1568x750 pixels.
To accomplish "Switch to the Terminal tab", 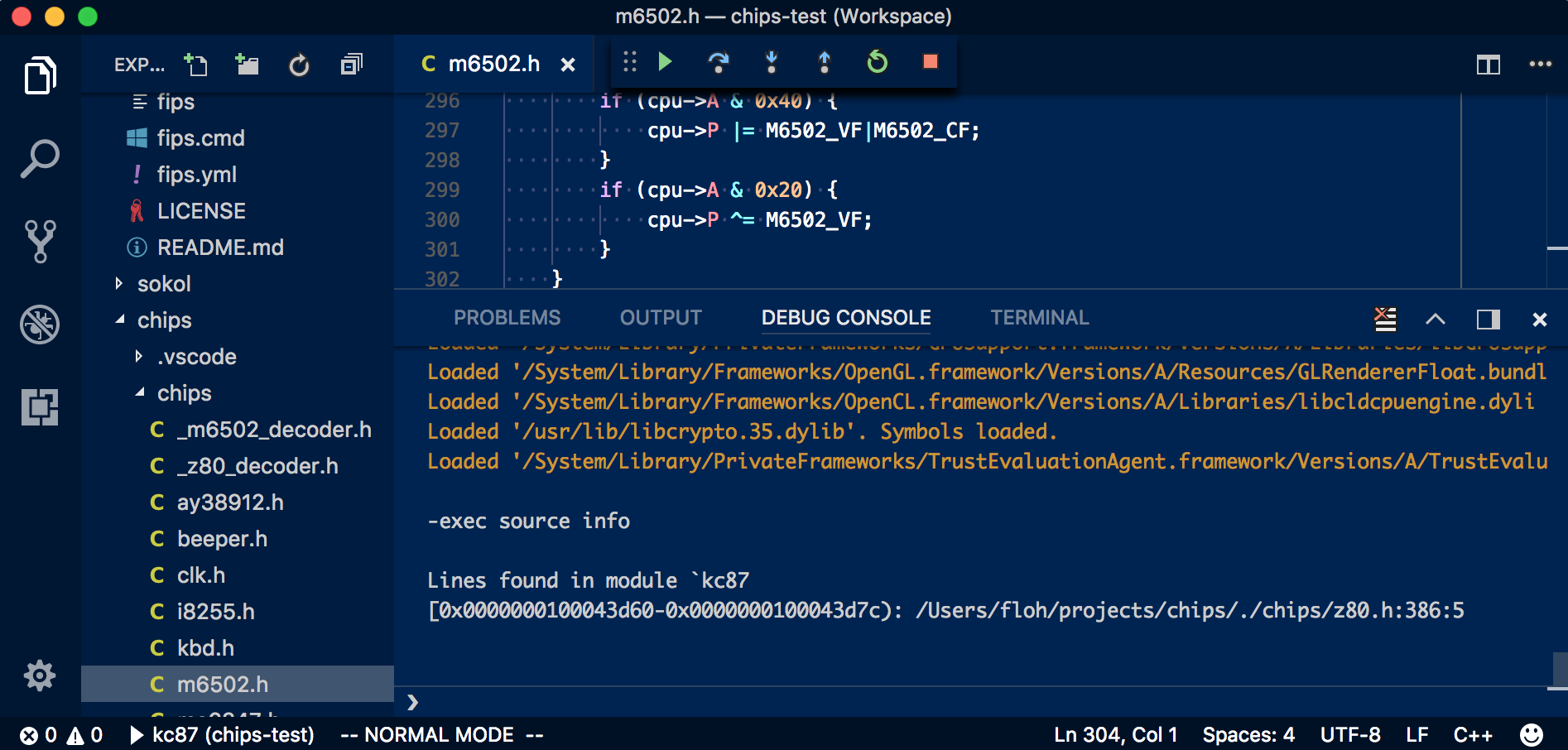I will (1039, 317).
